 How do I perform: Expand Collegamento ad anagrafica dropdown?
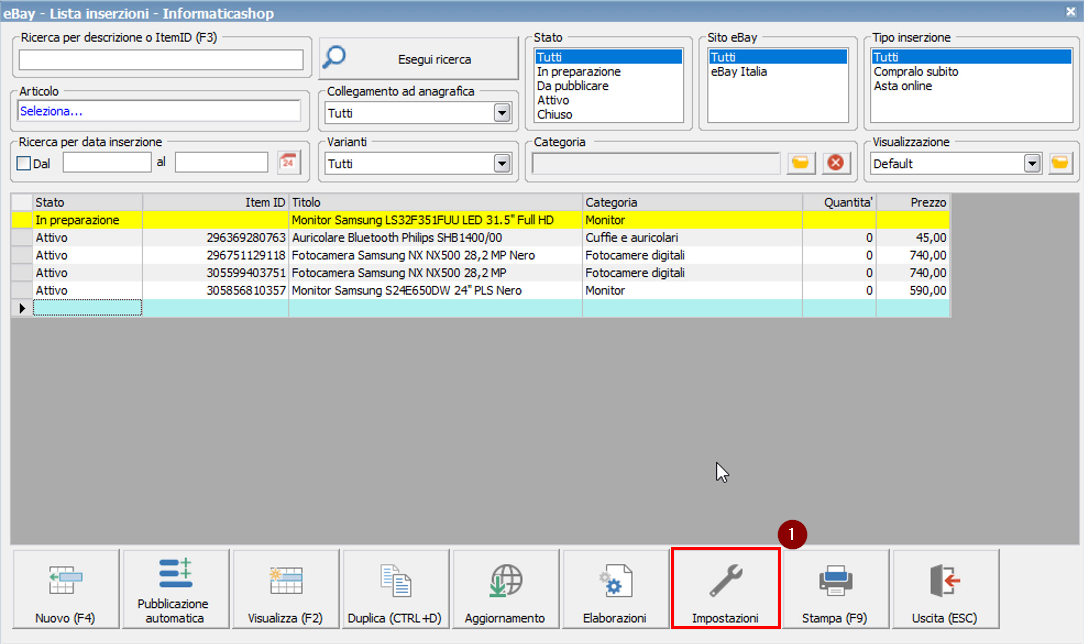pyautogui.click(x=502, y=113)
